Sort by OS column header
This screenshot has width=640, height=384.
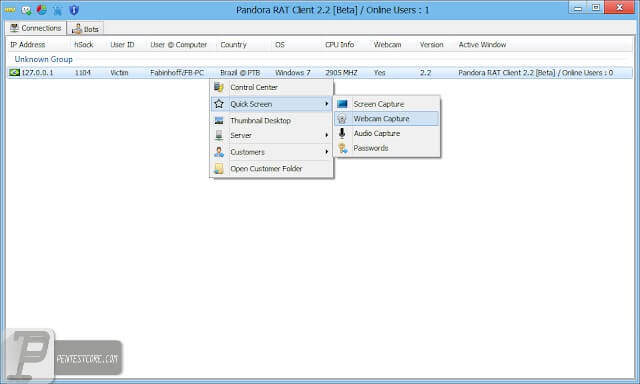click(x=280, y=45)
